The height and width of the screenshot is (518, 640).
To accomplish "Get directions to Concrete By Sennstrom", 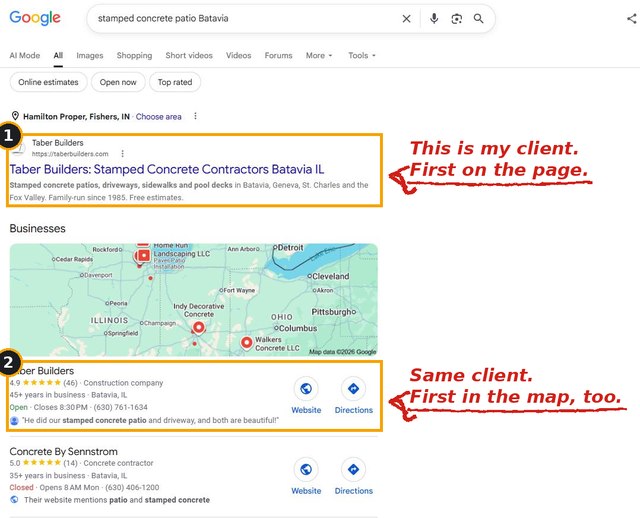I will click(x=353, y=469).
